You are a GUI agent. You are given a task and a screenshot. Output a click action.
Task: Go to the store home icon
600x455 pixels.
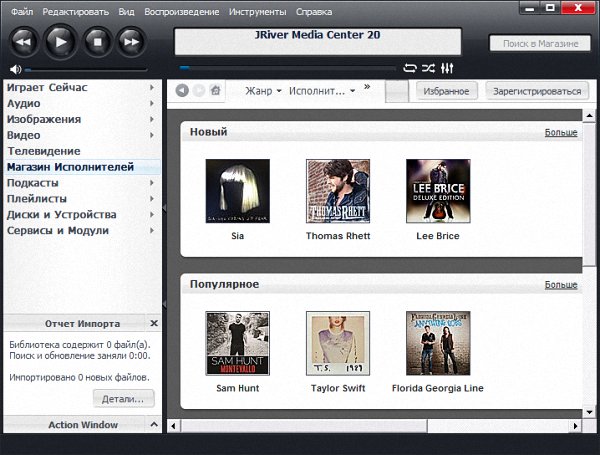[x=216, y=91]
